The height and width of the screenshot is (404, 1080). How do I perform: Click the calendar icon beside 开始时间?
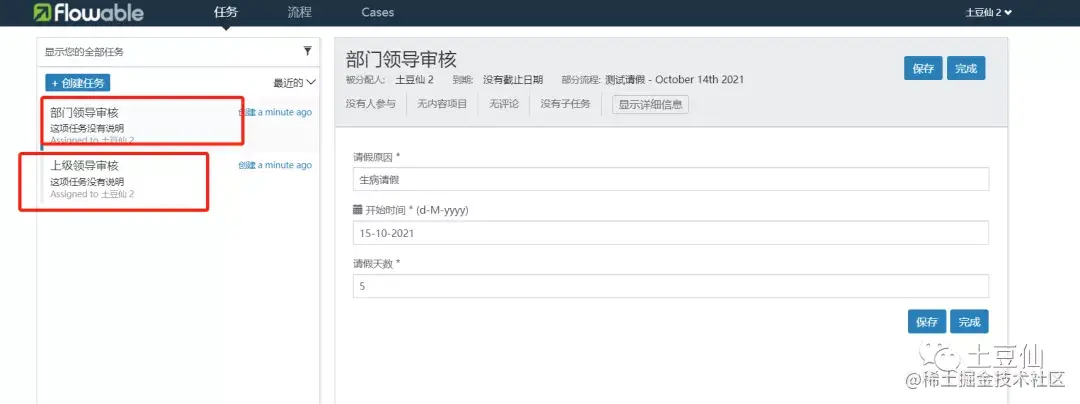[357, 210]
